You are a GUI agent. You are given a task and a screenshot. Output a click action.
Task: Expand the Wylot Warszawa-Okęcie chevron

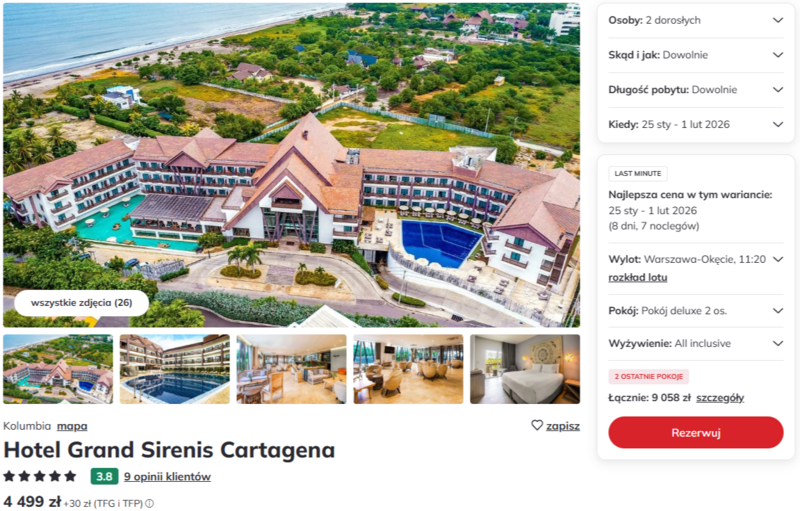point(778,259)
